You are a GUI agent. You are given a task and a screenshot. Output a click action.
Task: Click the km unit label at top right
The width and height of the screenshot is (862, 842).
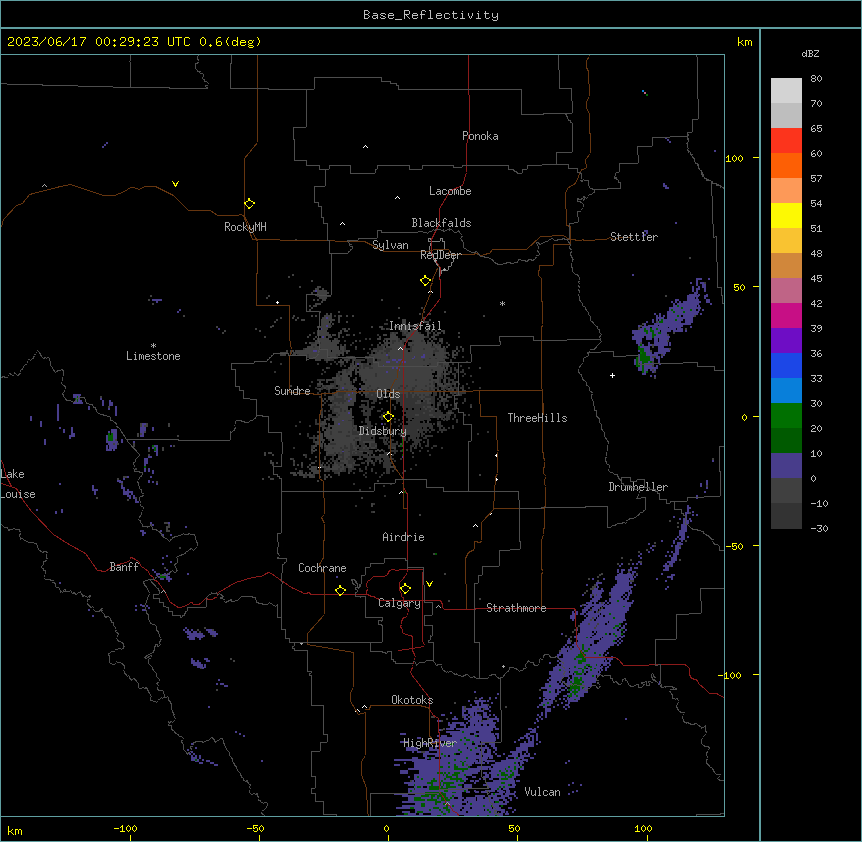744,42
